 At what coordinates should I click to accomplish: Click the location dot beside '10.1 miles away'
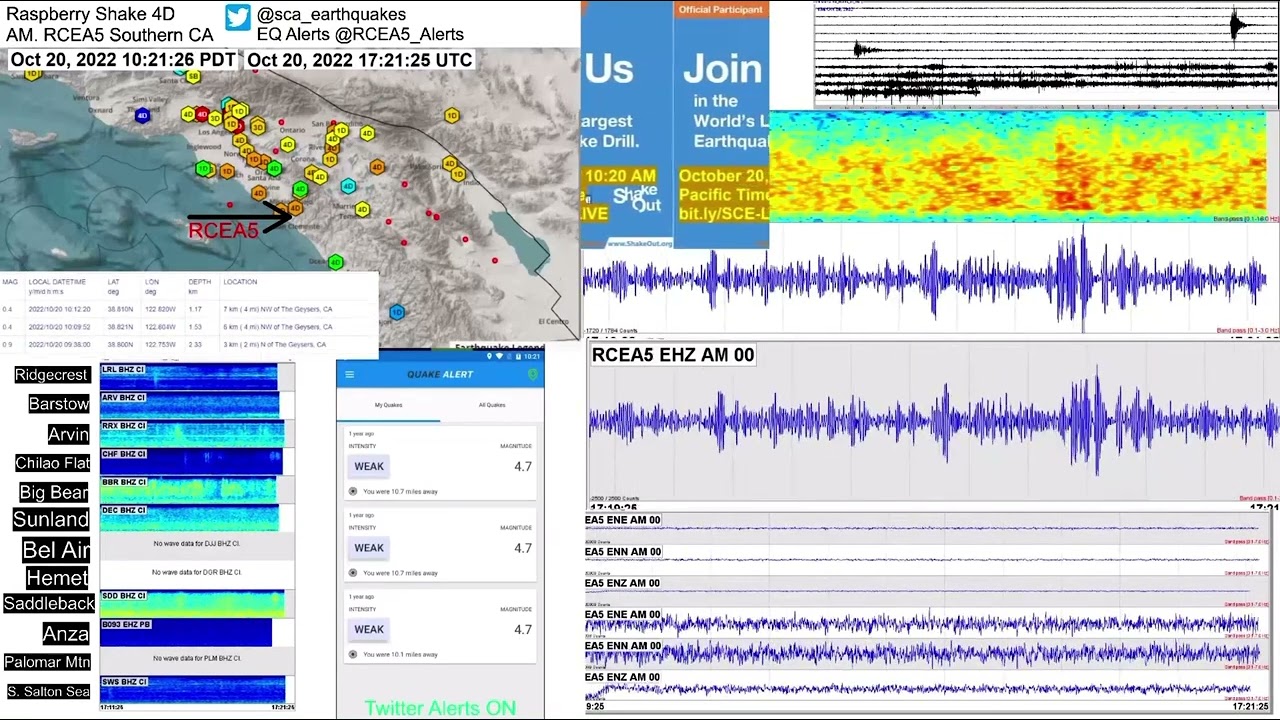tap(353, 654)
